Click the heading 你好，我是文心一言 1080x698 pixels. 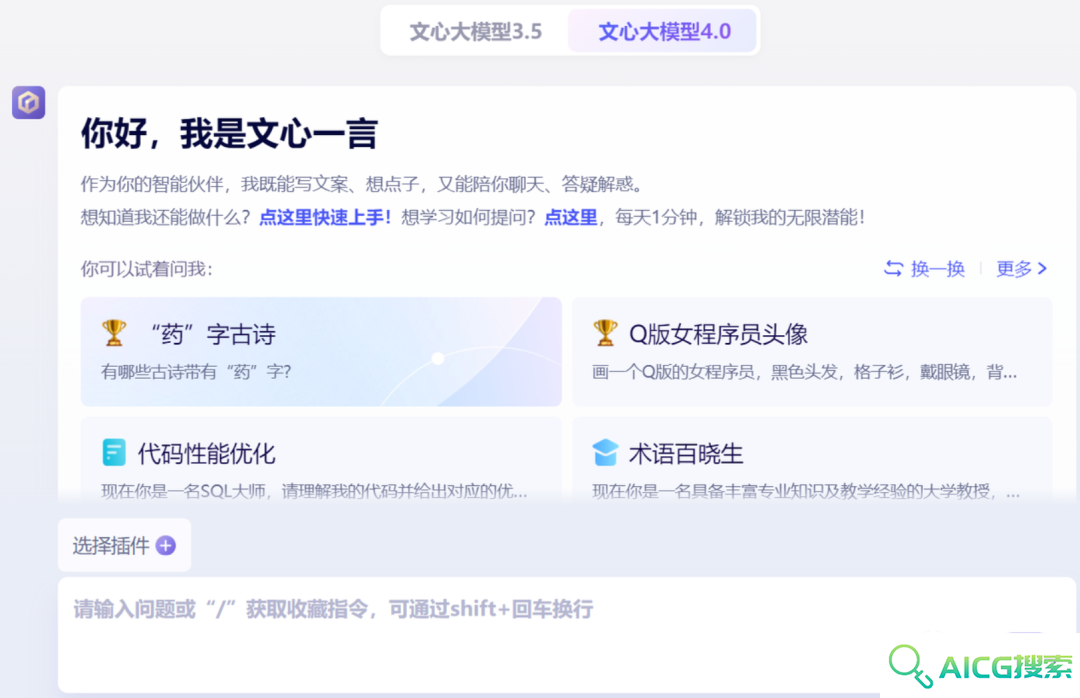(229, 134)
